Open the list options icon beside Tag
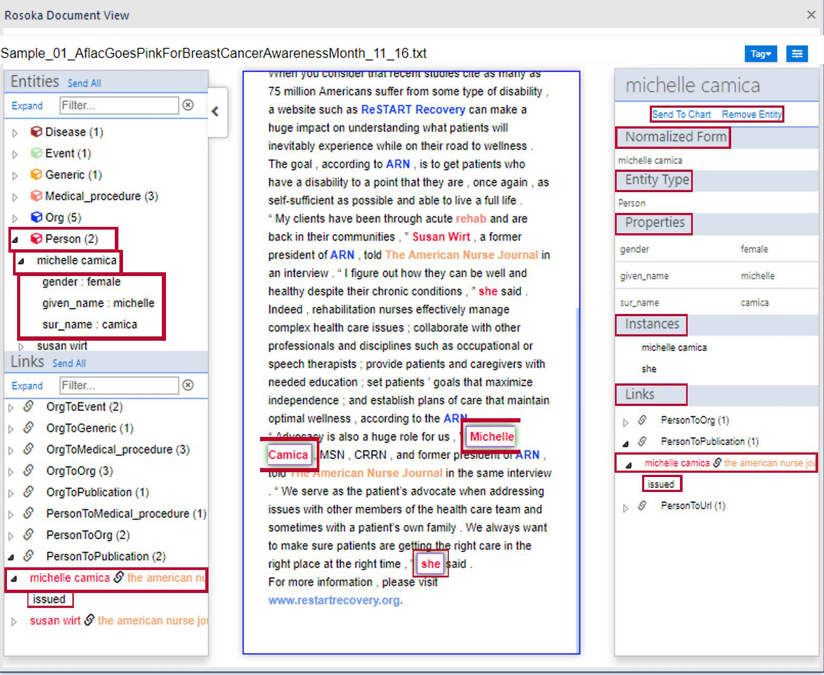Screen dimensions: 824x675 click(x=796, y=54)
